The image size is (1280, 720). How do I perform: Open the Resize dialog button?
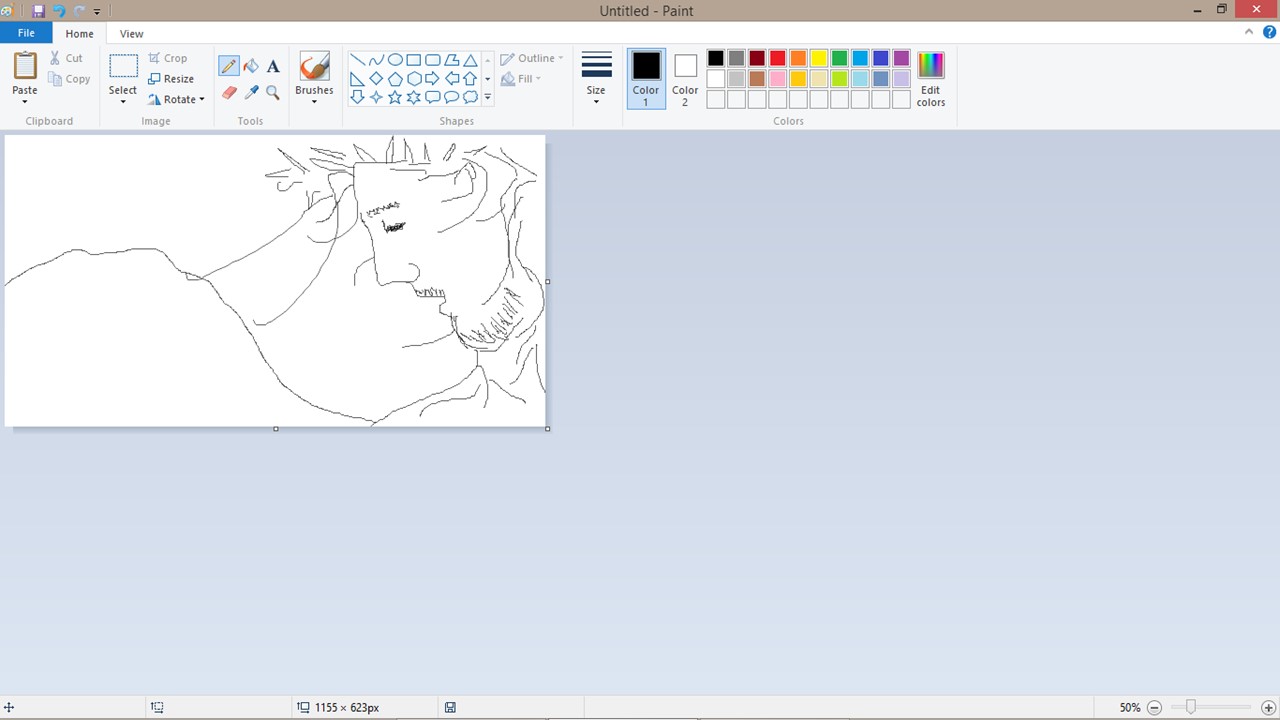click(x=171, y=79)
